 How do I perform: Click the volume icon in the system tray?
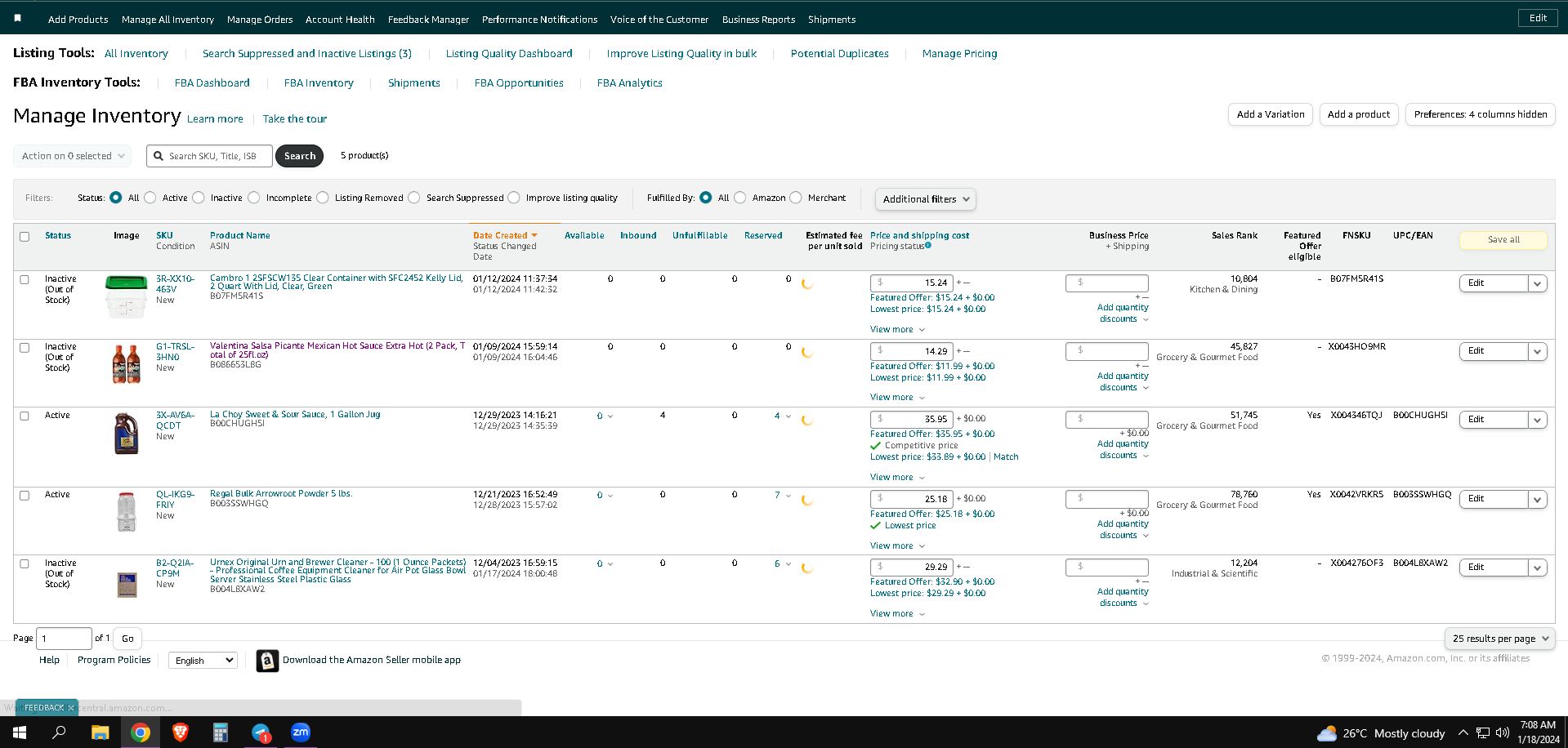click(1502, 732)
